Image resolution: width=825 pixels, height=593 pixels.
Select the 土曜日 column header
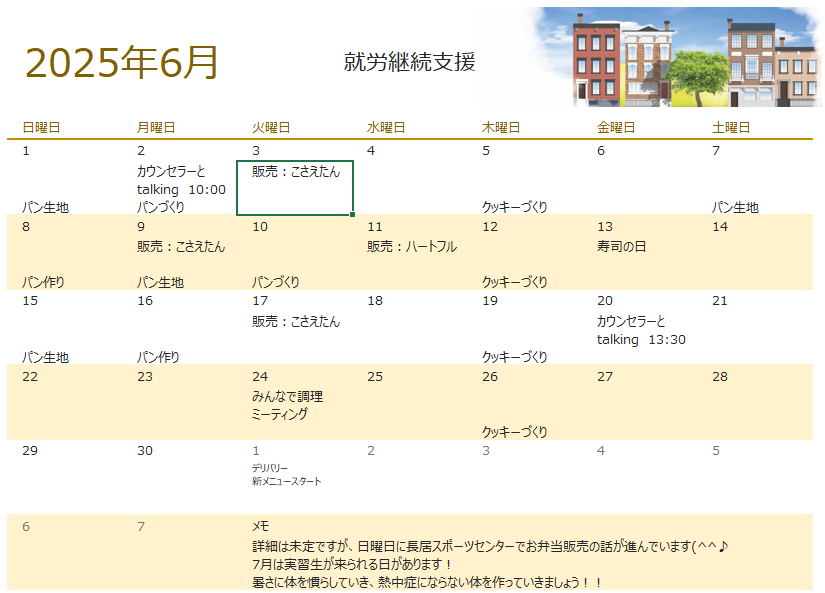[x=731, y=127]
